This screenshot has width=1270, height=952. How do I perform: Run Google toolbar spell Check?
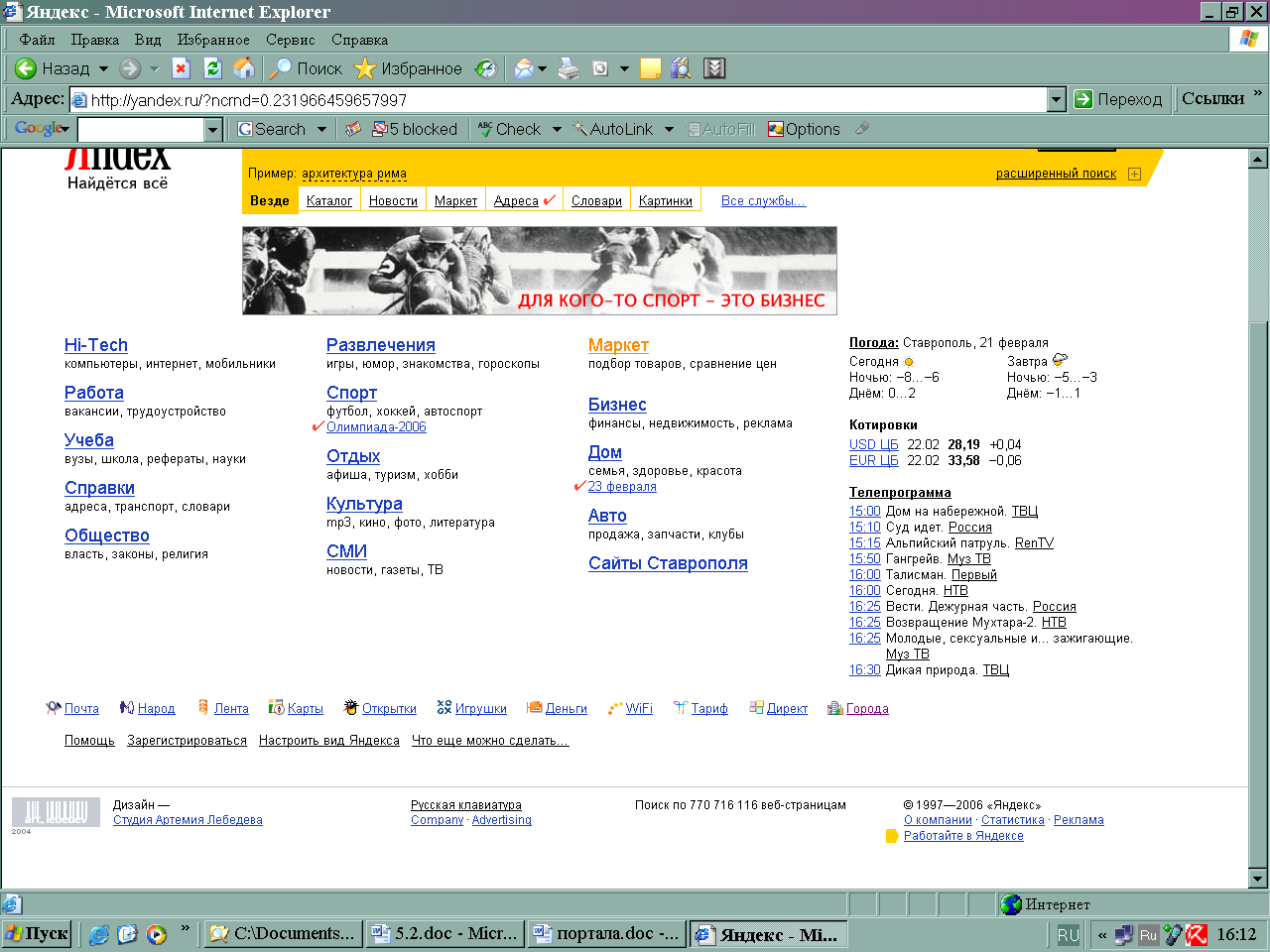510,129
